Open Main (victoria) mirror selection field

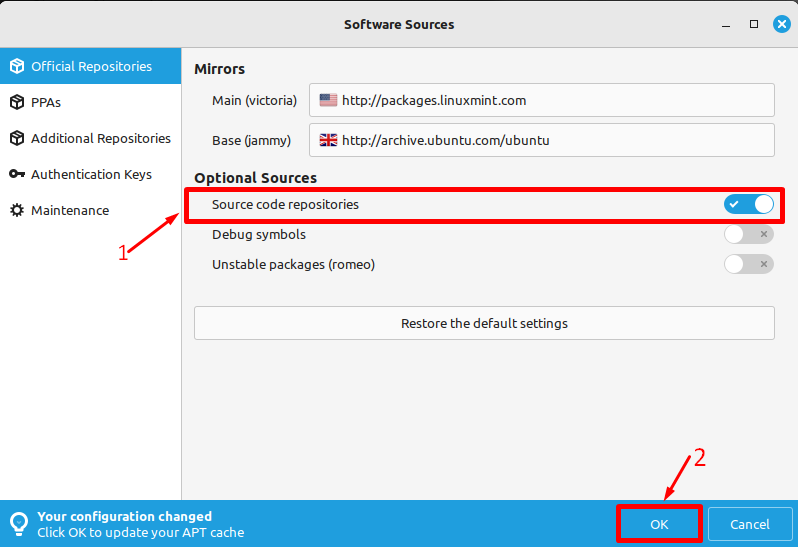[x=541, y=100]
